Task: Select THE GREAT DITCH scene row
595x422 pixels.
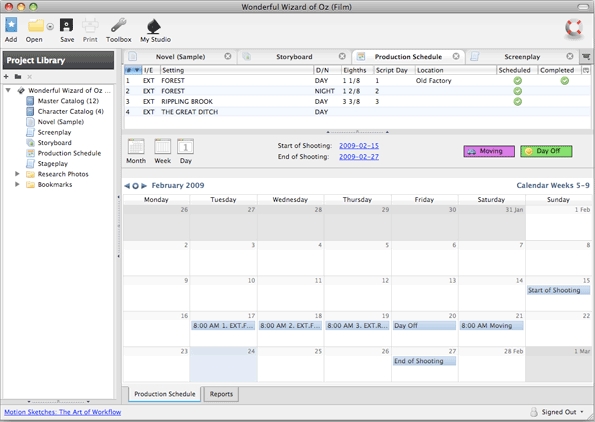Action: (x=357, y=112)
